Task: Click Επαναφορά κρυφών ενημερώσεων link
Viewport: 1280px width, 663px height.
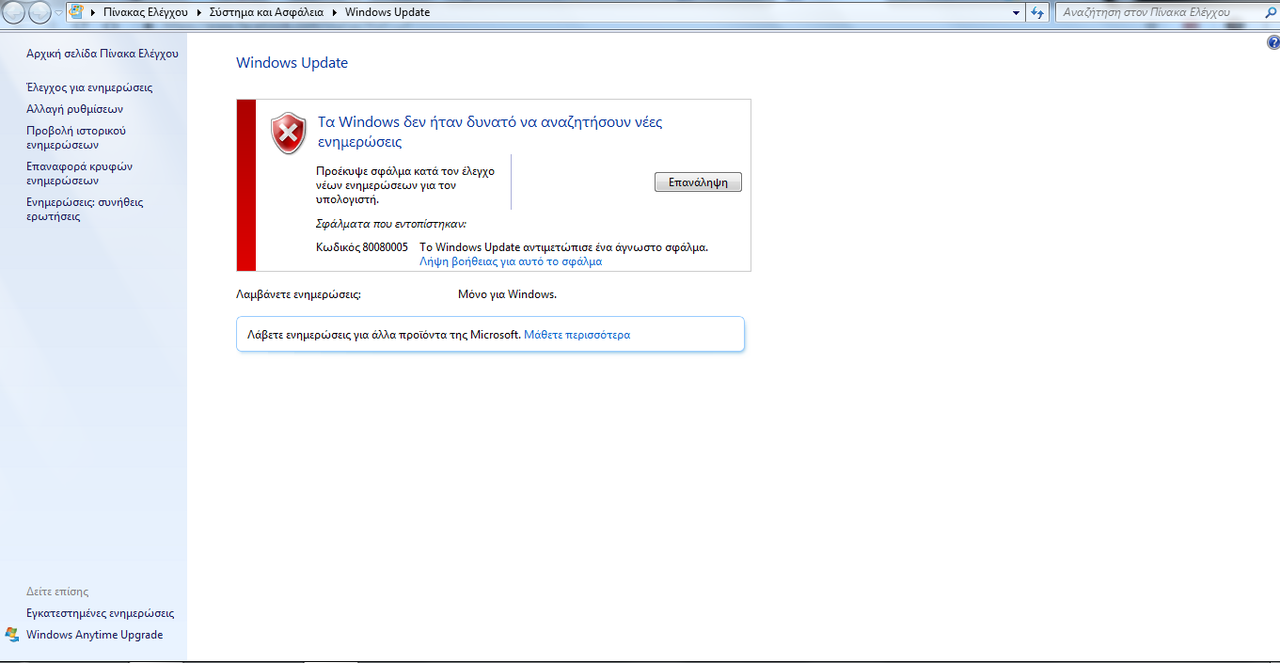Action: (79, 174)
